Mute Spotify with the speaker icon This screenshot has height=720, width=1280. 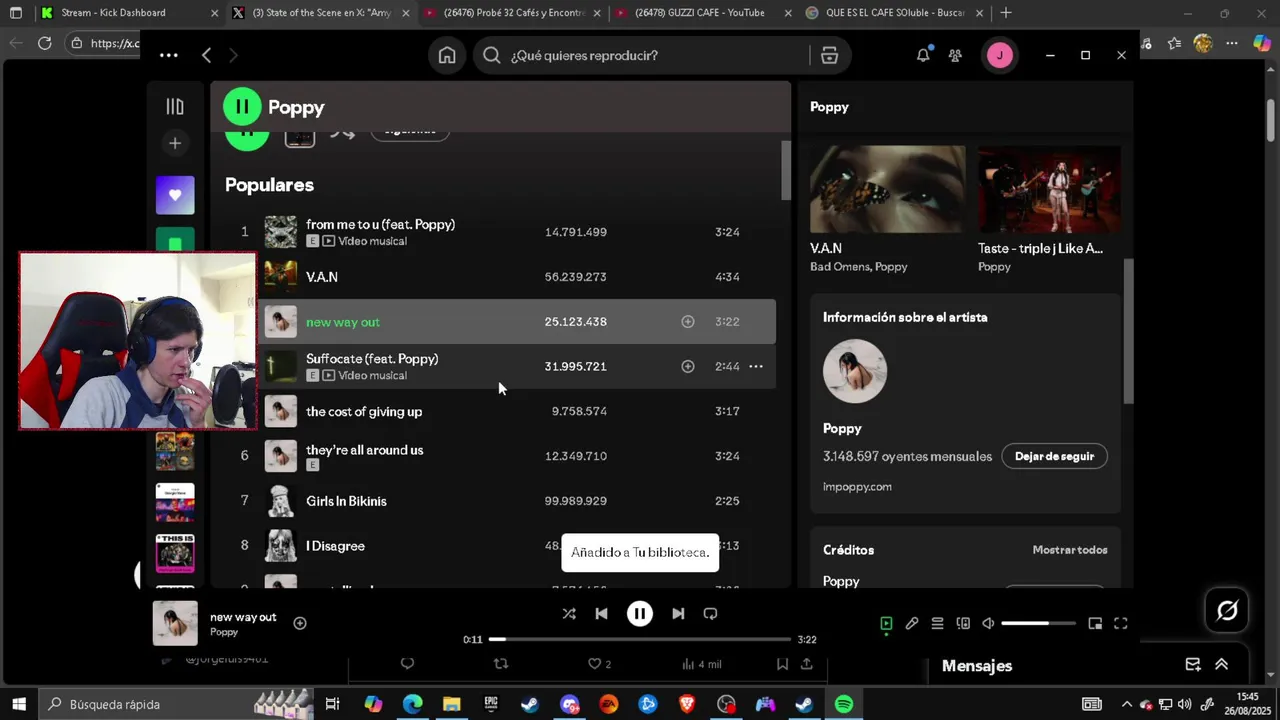[x=988, y=624]
